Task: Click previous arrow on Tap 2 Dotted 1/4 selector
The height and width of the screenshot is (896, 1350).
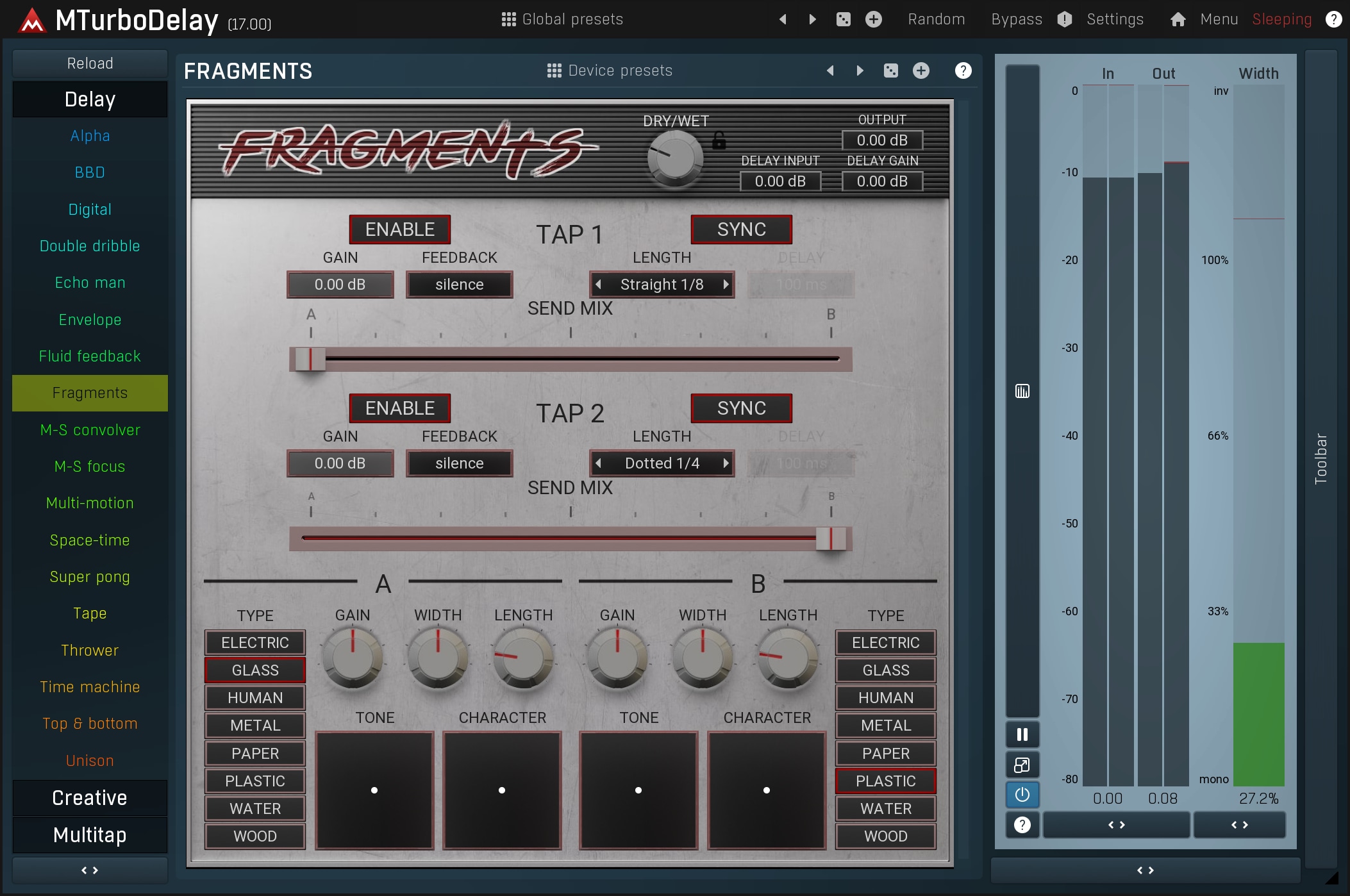Action: coord(598,463)
